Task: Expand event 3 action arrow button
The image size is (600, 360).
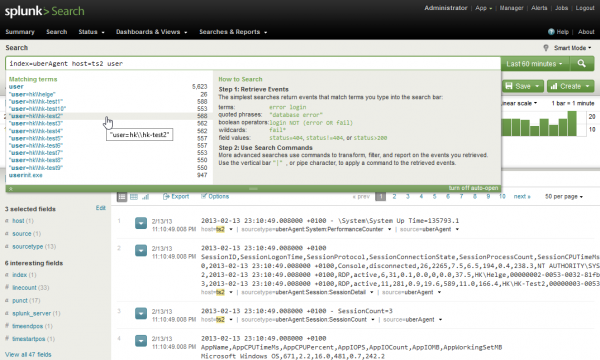Action: [x=141, y=313]
